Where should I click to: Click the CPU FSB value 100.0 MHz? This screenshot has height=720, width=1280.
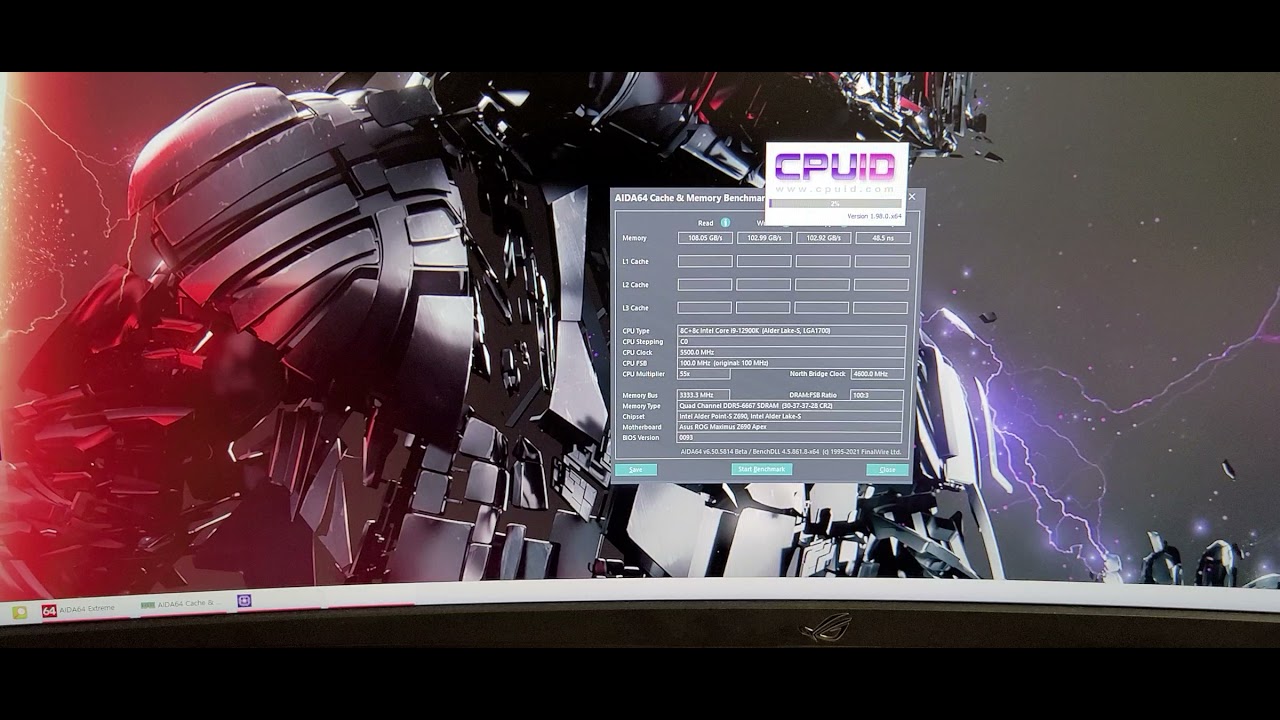click(791, 363)
